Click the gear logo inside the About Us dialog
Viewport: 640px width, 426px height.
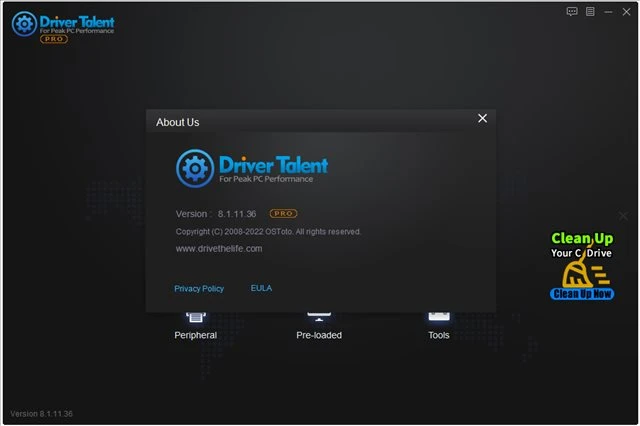[x=194, y=167]
